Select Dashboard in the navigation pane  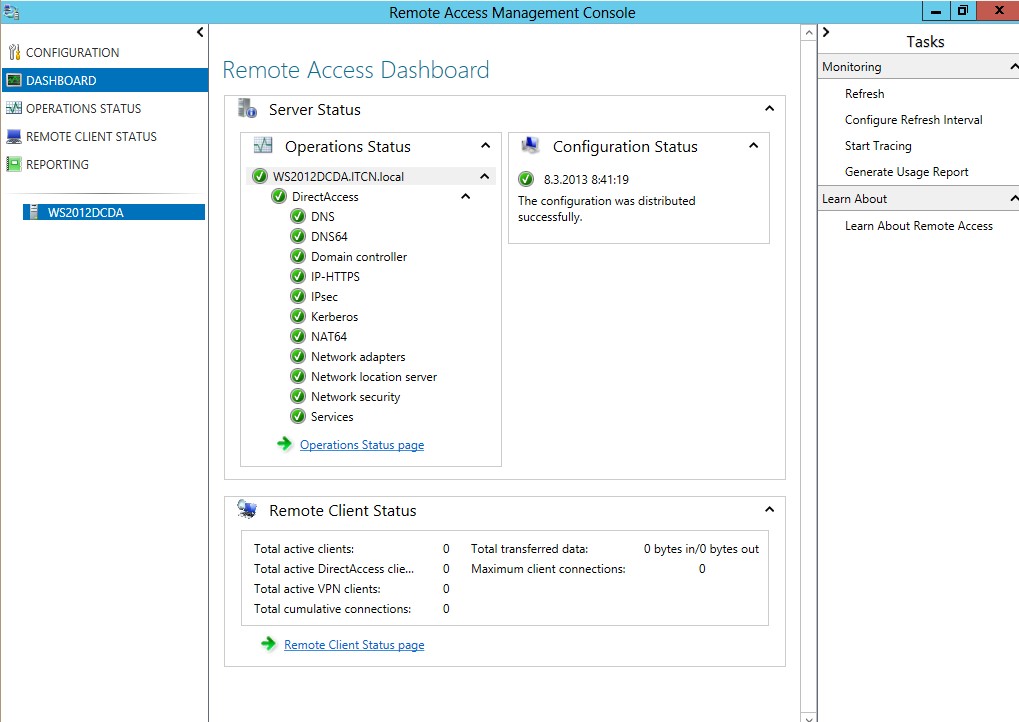(61, 80)
